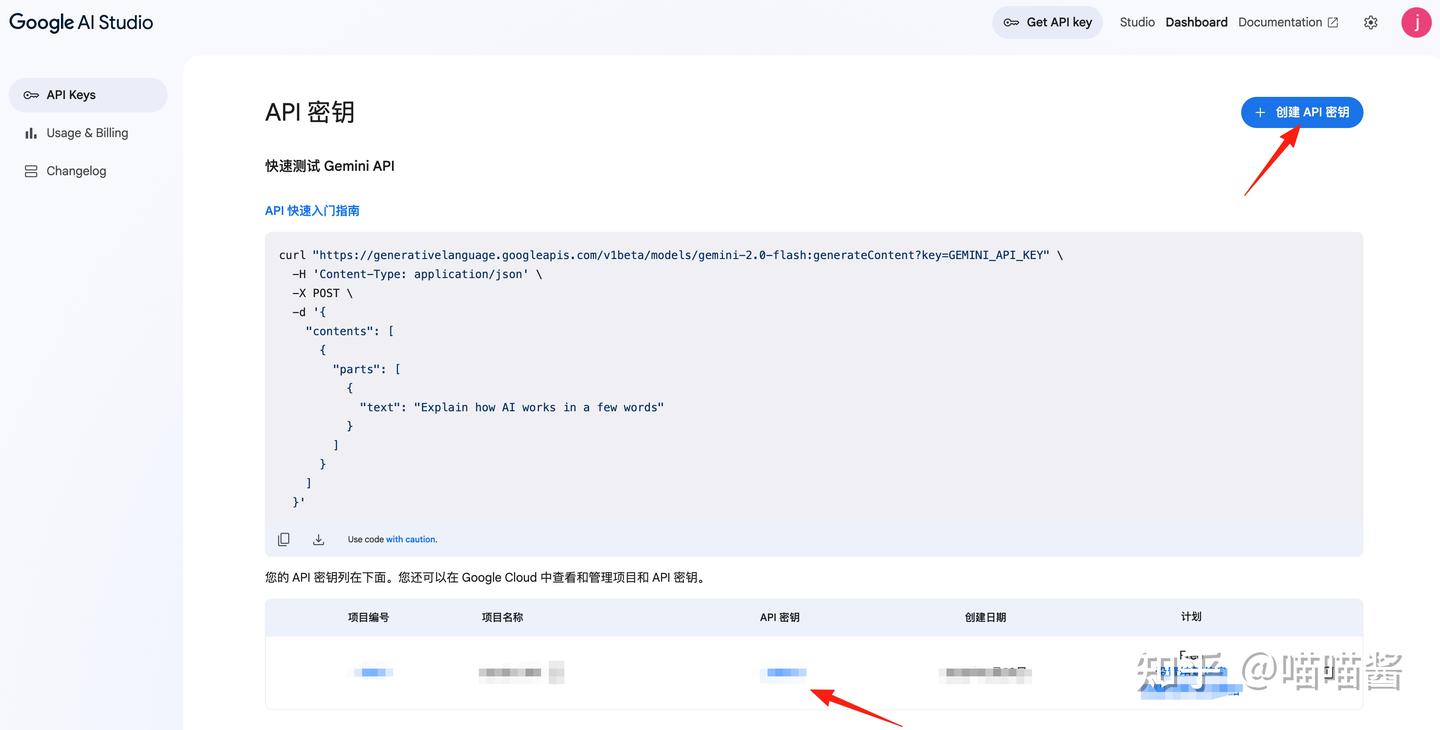Screen dimensions: 1440x730
Task: Switch to the Dashboard tab
Action: point(1196,22)
